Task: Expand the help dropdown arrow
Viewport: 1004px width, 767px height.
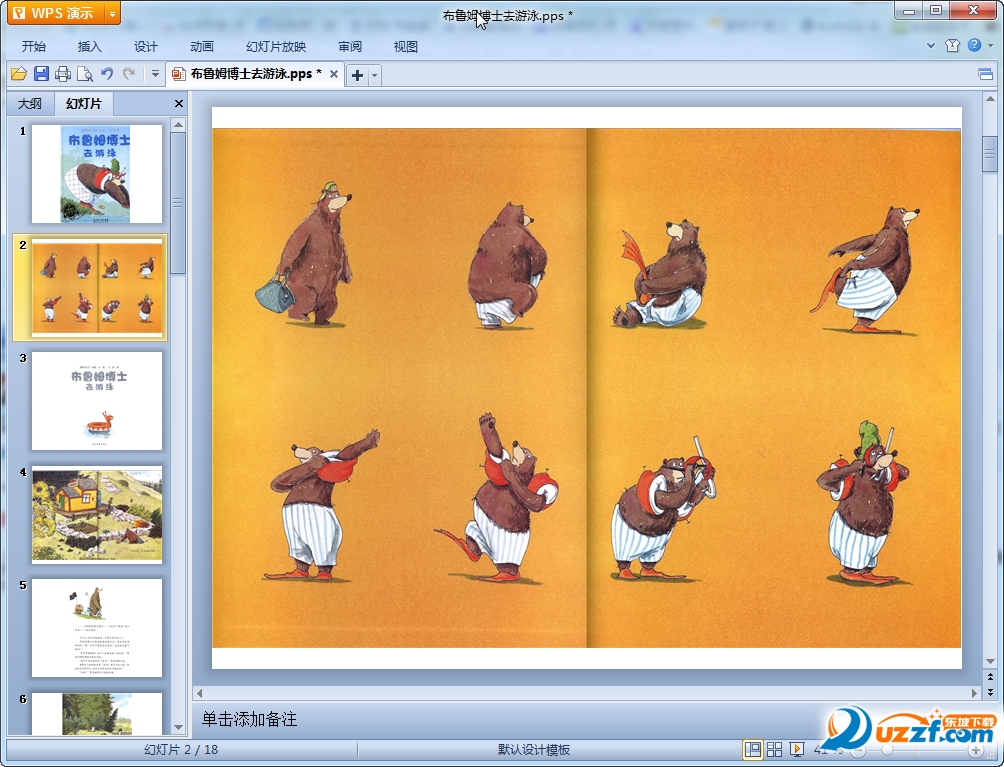Action: (990, 45)
